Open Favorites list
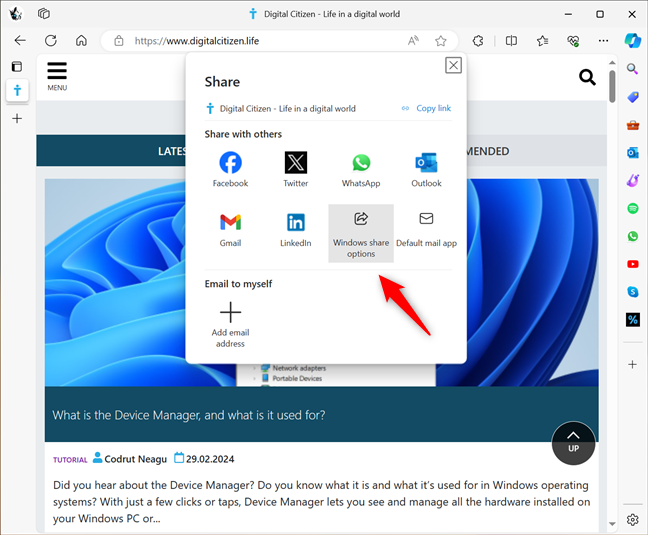The image size is (648, 535). [542, 40]
